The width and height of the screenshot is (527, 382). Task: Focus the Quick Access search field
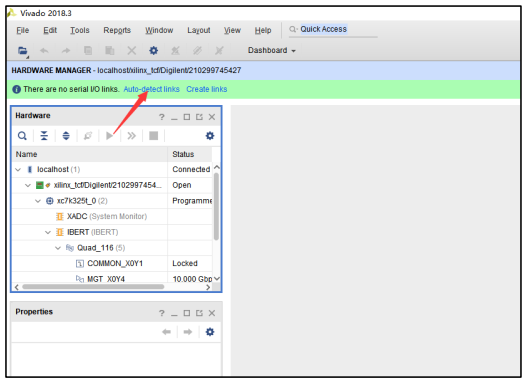[x=333, y=30]
